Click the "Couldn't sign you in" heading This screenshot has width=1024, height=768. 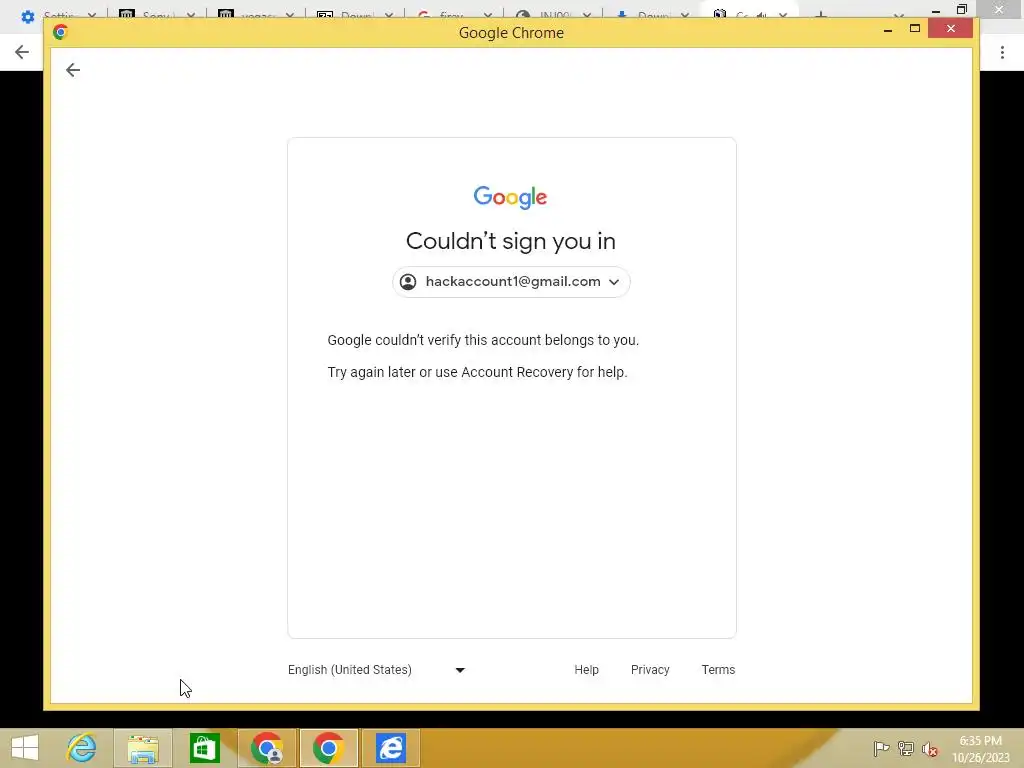tap(511, 241)
